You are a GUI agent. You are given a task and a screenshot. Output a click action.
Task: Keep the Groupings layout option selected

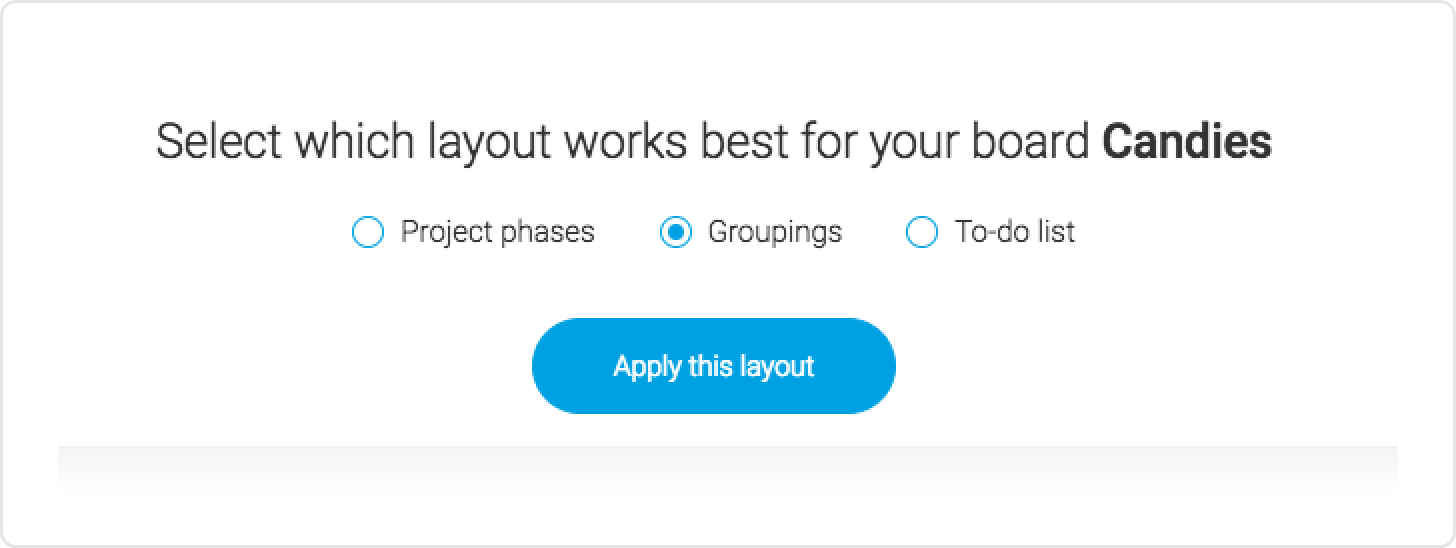point(676,233)
